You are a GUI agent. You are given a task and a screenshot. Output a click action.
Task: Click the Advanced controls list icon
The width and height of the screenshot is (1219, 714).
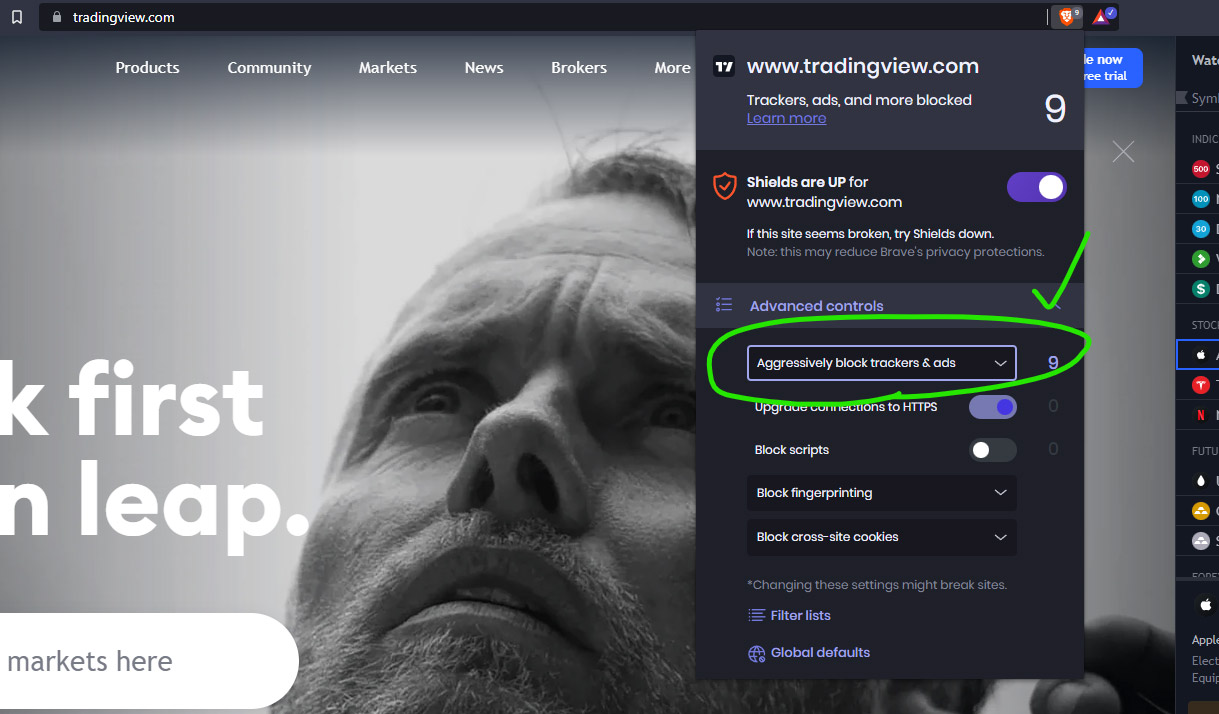click(724, 305)
